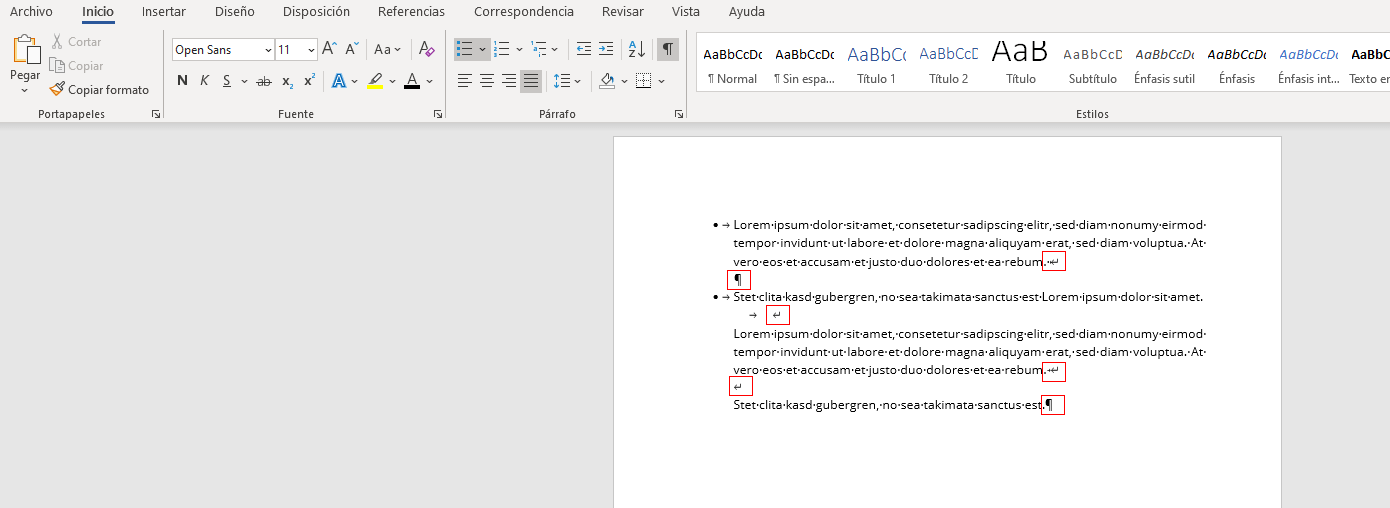Increase the paragraph indent
The width and height of the screenshot is (1390, 508).
[606, 49]
